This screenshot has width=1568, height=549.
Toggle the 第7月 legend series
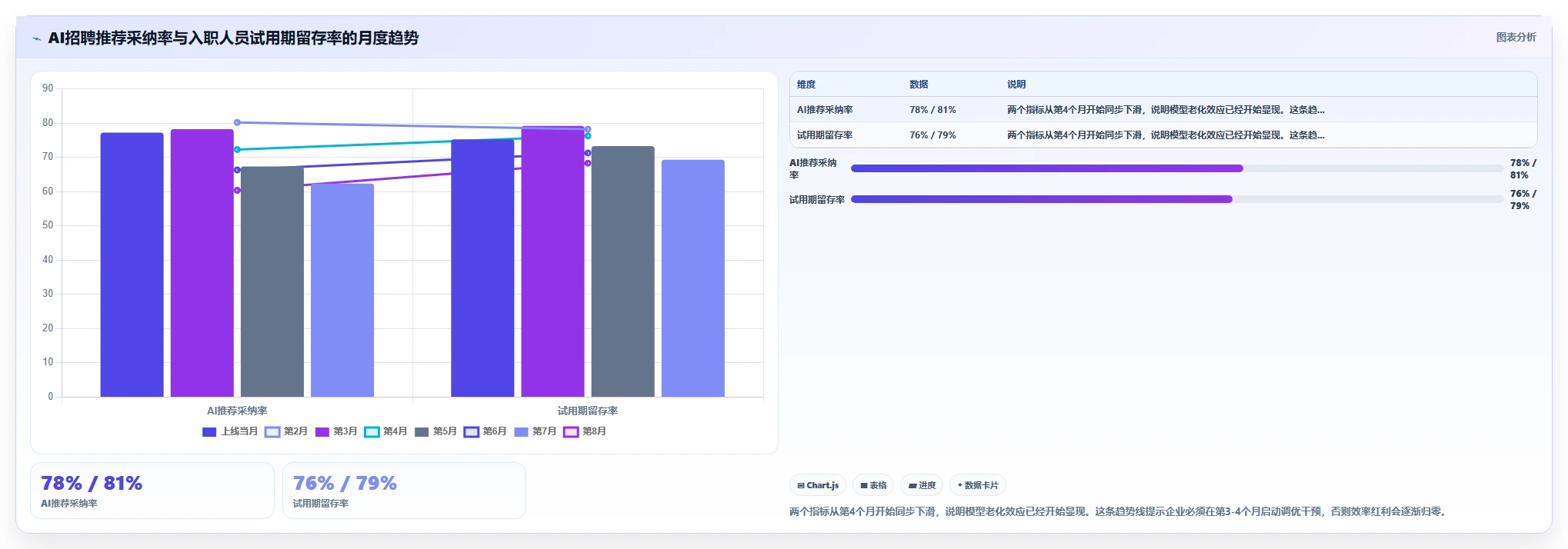[x=535, y=431]
